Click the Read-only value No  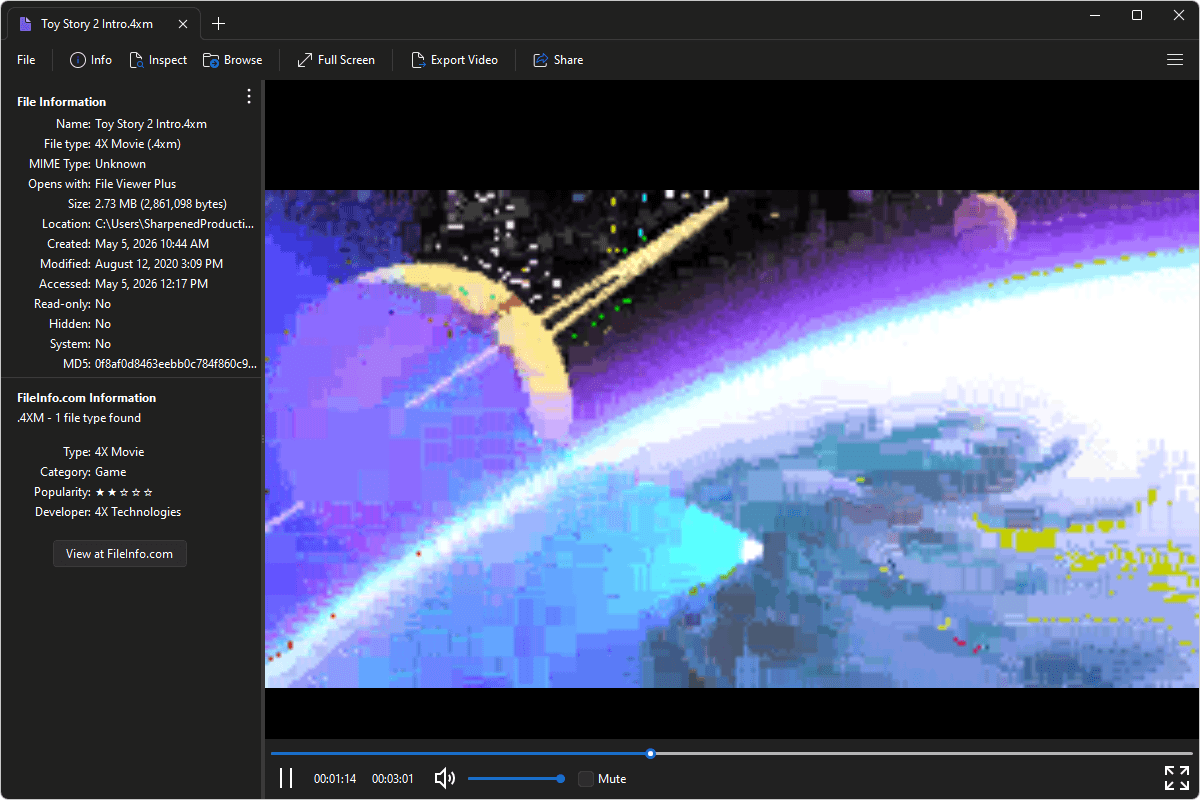pos(103,304)
